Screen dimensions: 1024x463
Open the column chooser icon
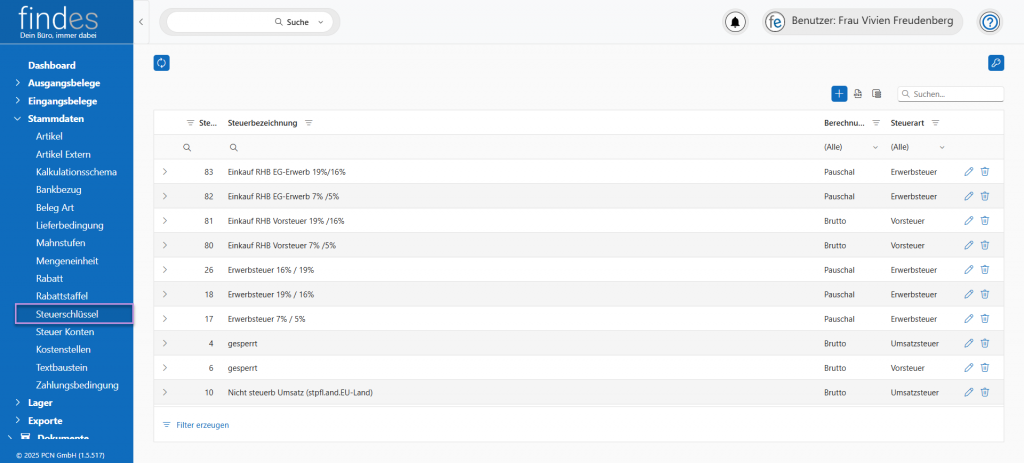(876, 94)
